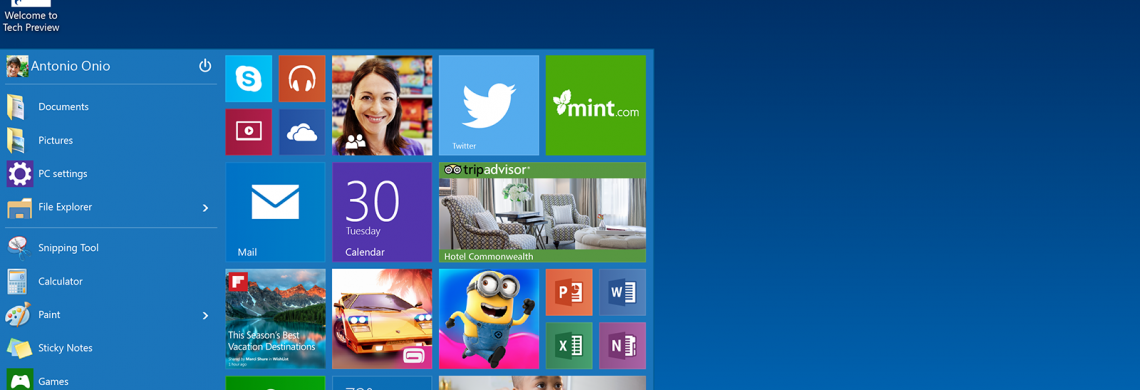The width and height of the screenshot is (1140, 390).
Task: Open the Music headphones tile
Action: click(302, 79)
